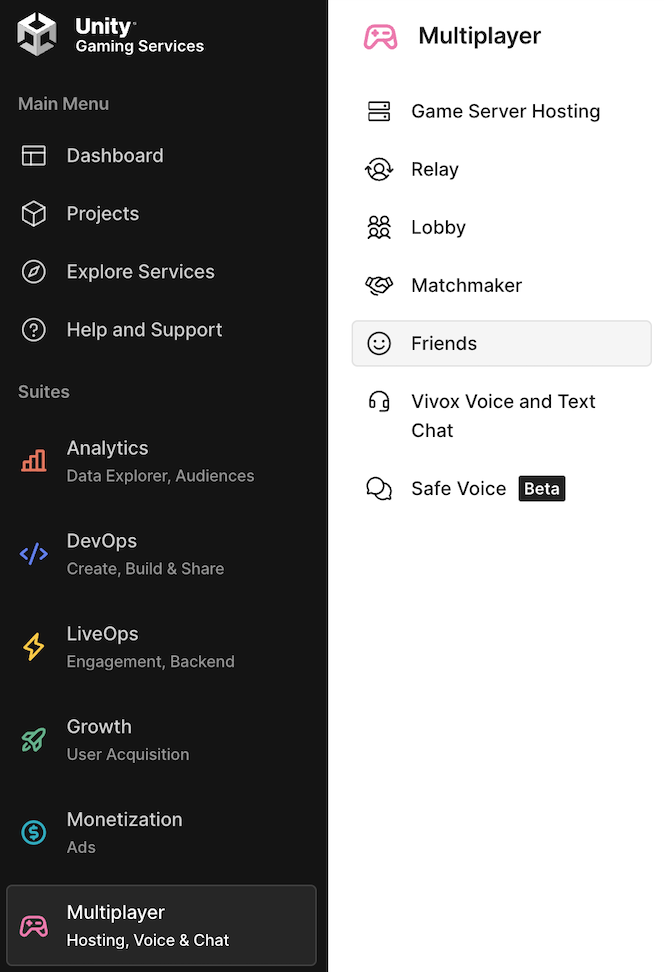The height and width of the screenshot is (972, 664).
Task: Click the Beta badge beside Safe Voice
Action: pos(542,489)
